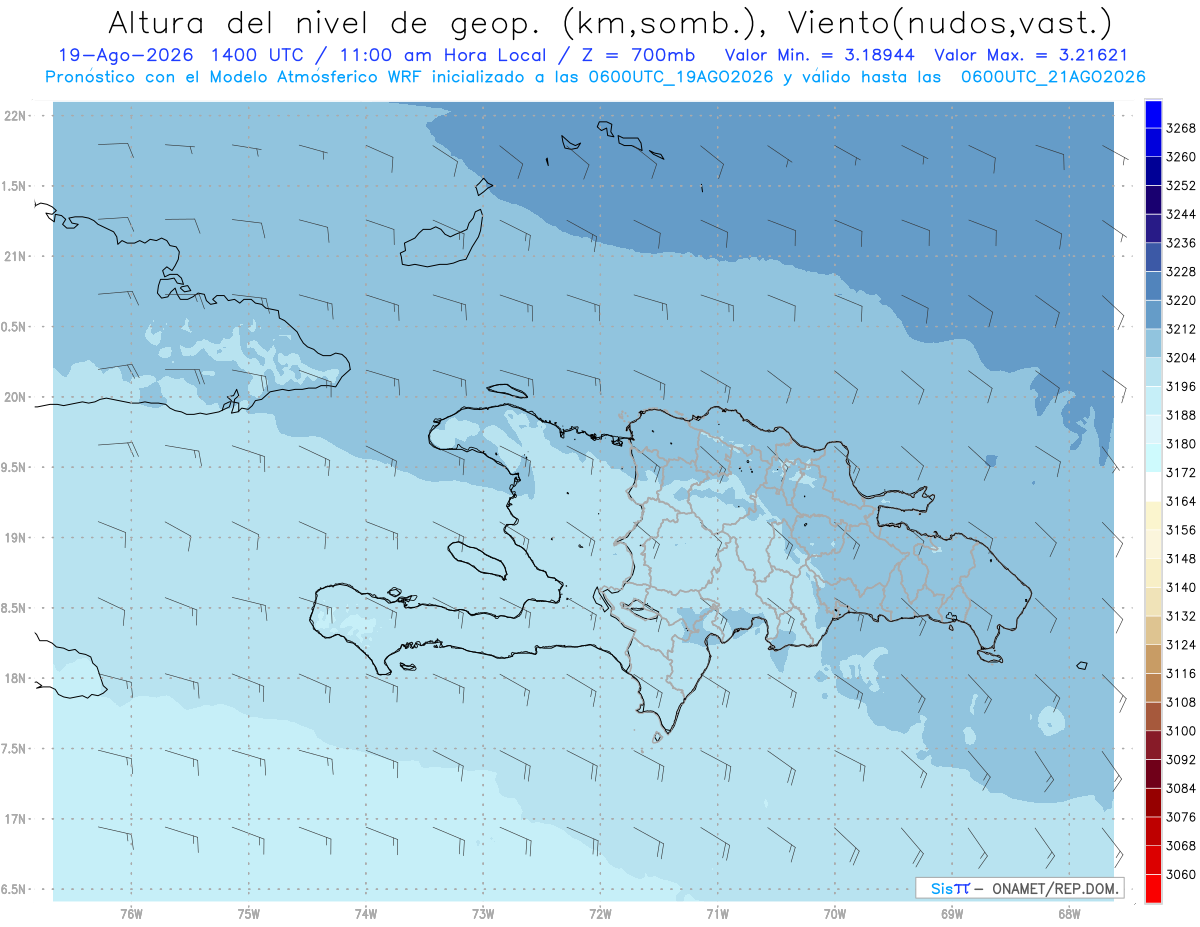1200x927 pixels.
Task: Pick the white swatch between 3164 and 3172
Action: [x=1153, y=487]
